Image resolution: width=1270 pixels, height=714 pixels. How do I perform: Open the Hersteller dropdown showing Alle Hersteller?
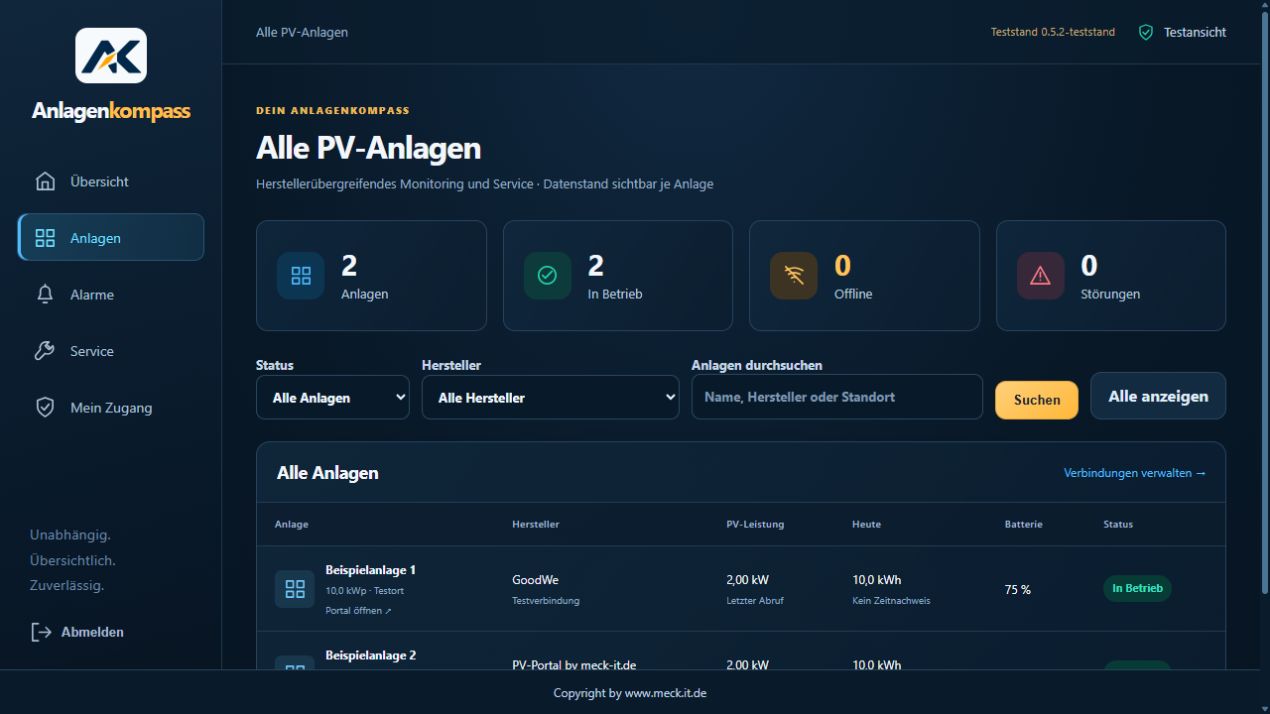click(551, 397)
